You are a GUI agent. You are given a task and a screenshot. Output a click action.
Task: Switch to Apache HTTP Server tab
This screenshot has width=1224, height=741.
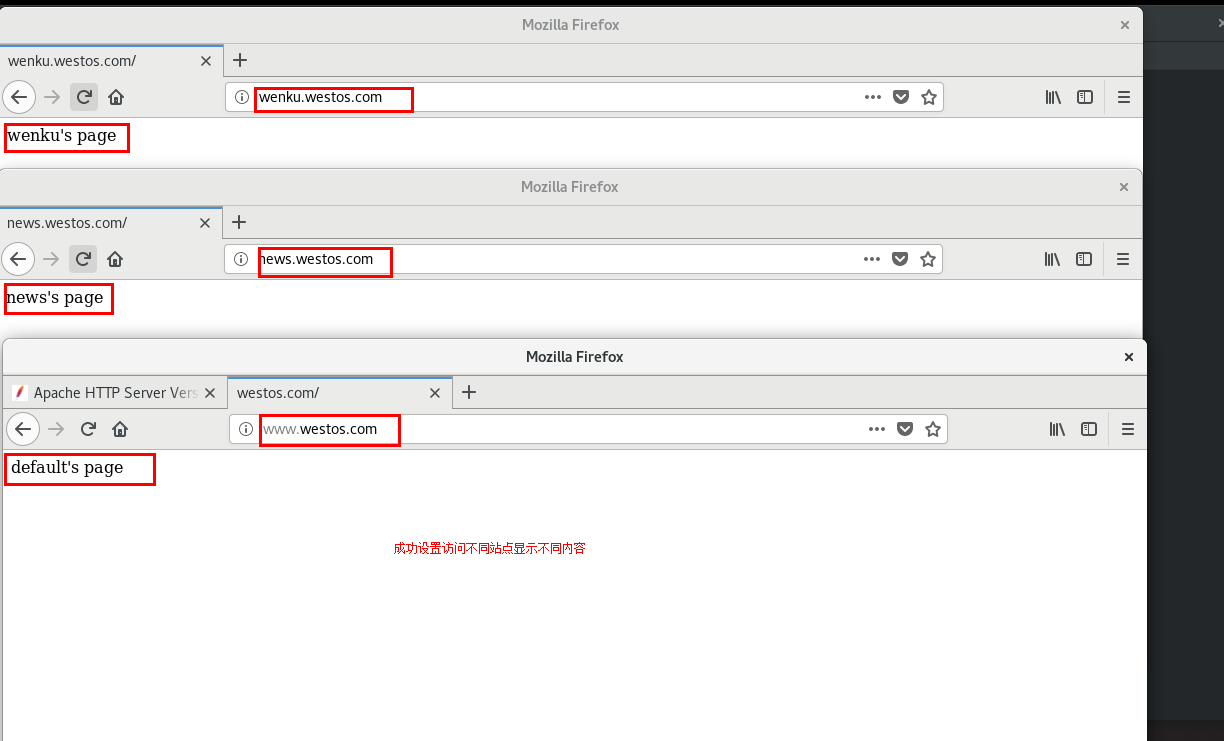click(115, 393)
